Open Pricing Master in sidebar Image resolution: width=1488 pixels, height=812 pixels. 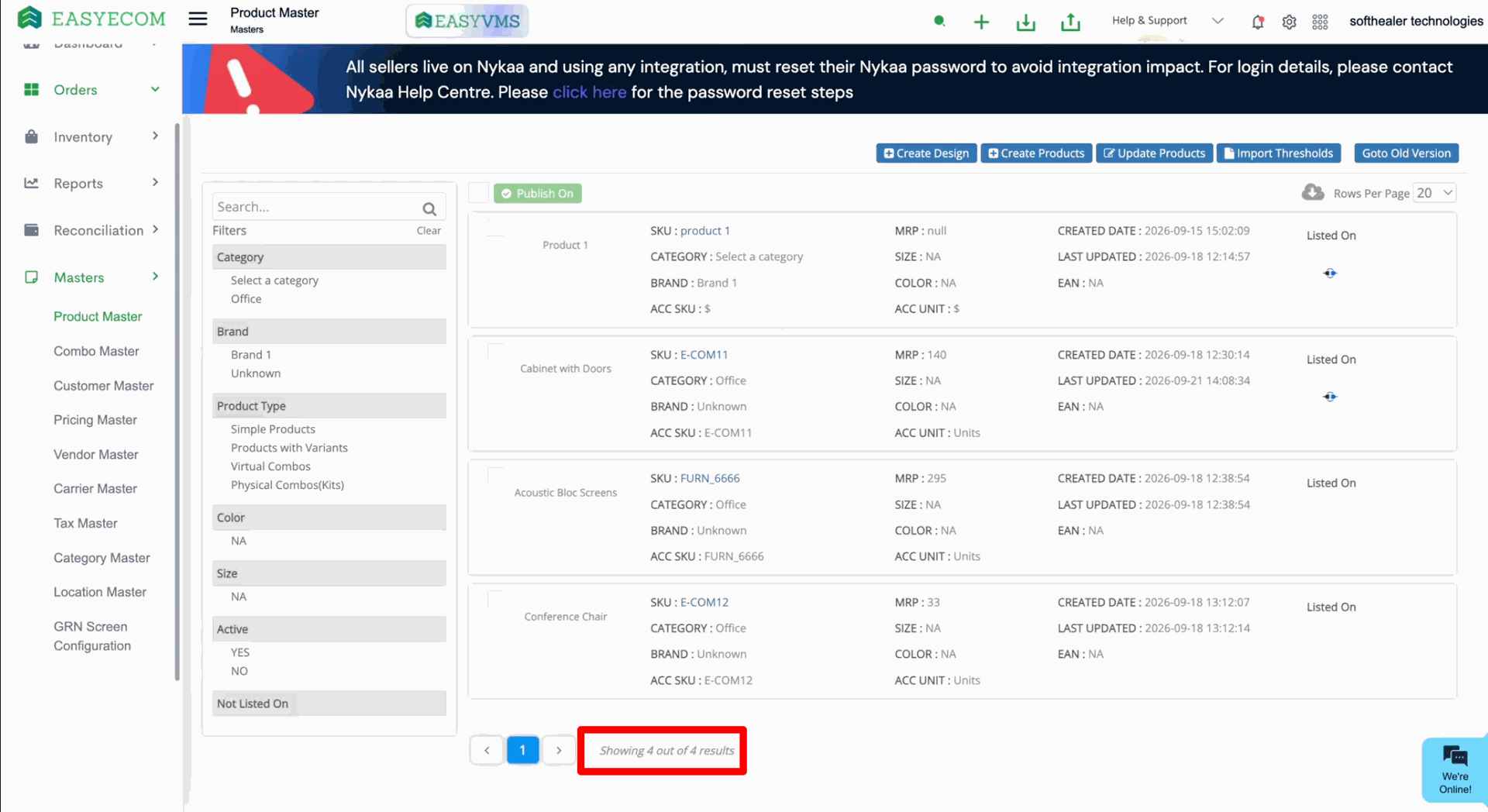[x=95, y=420]
